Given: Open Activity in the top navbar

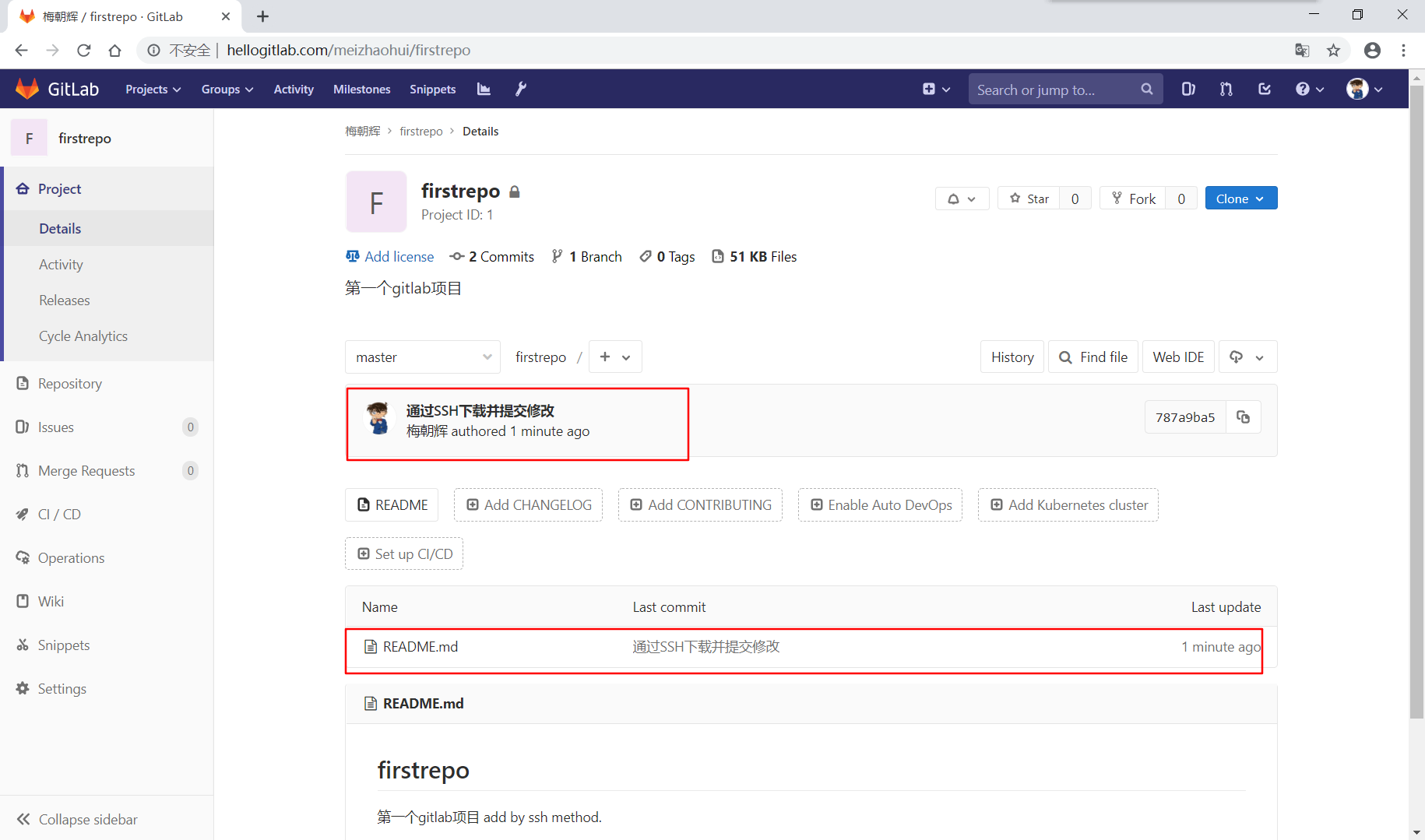Looking at the screenshot, I should [x=294, y=89].
